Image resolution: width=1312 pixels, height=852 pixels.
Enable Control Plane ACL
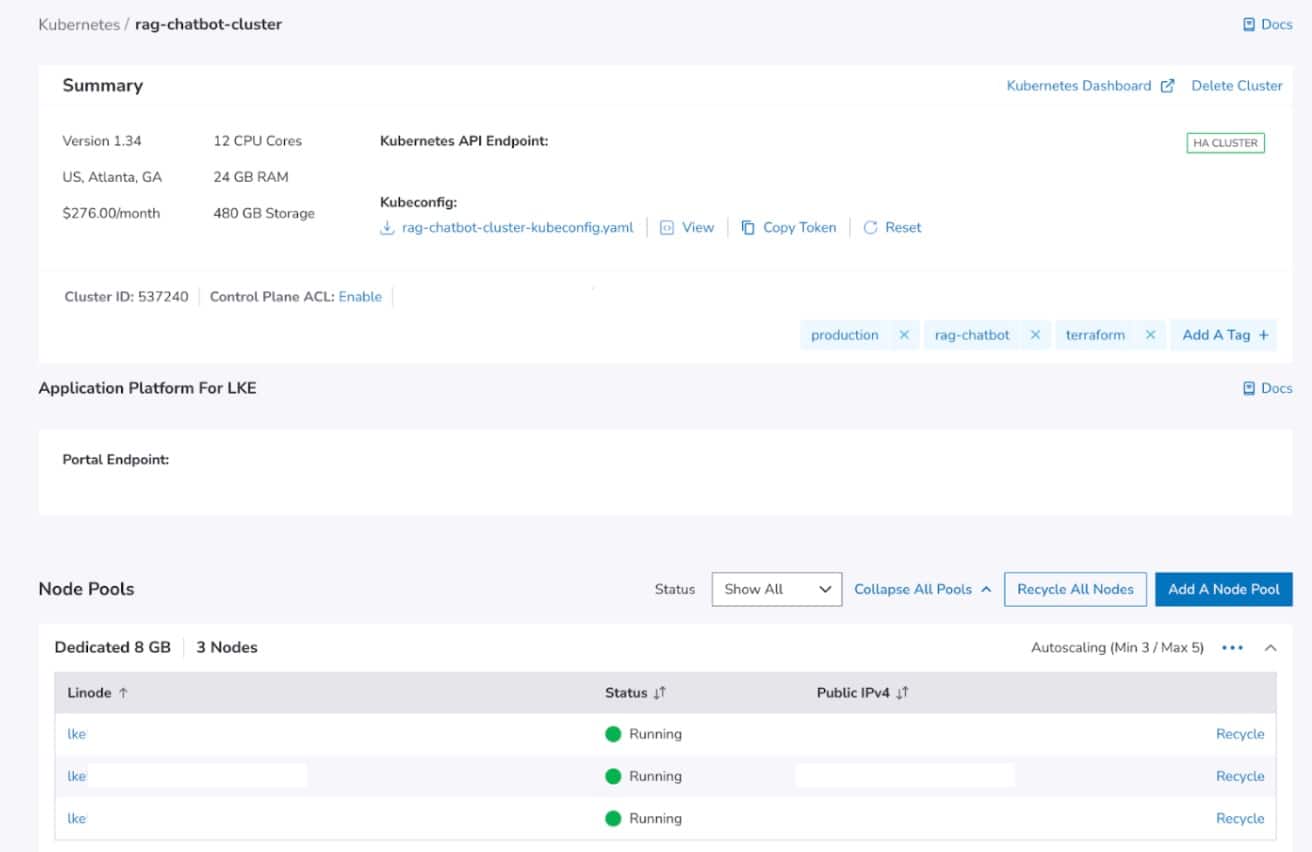tap(360, 297)
